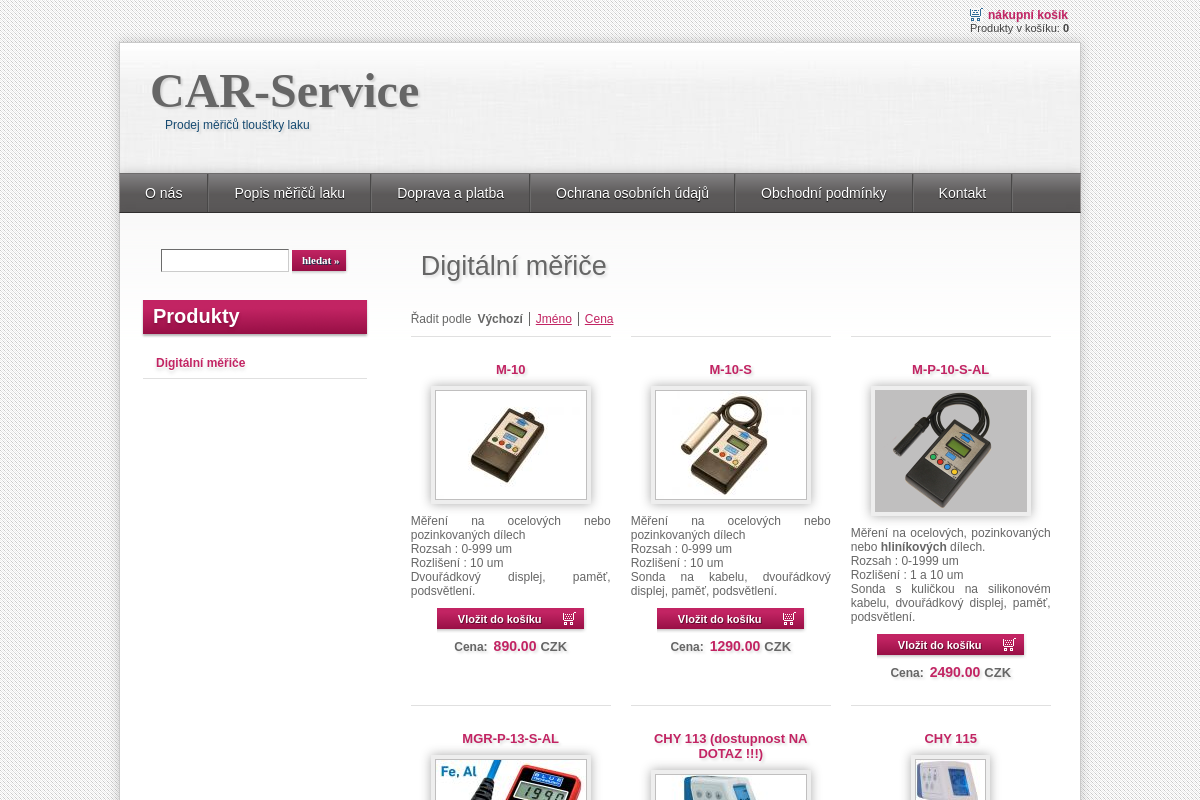Sort products by Cena
The image size is (1200, 800).
(598, 318)
